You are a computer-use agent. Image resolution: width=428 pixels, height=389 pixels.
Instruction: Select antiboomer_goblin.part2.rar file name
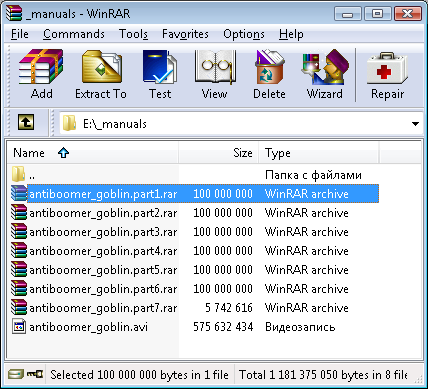[x=103, y=213]
